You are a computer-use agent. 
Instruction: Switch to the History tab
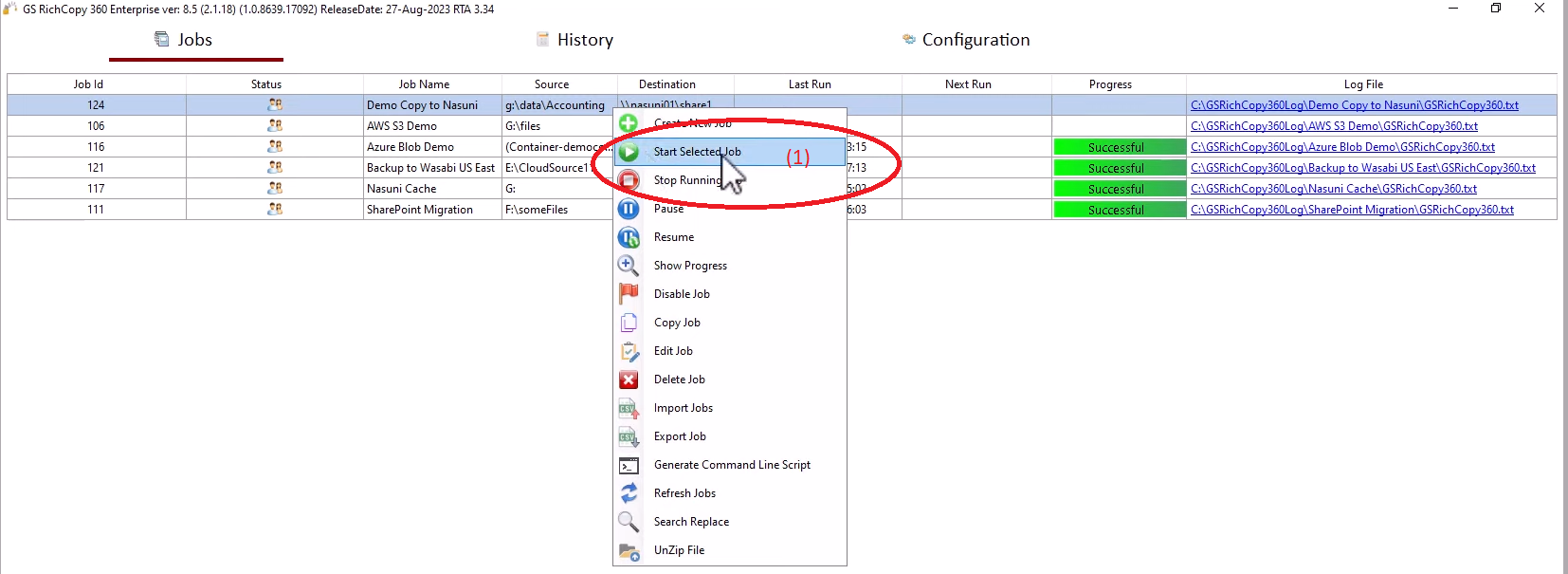coord(584,40)
